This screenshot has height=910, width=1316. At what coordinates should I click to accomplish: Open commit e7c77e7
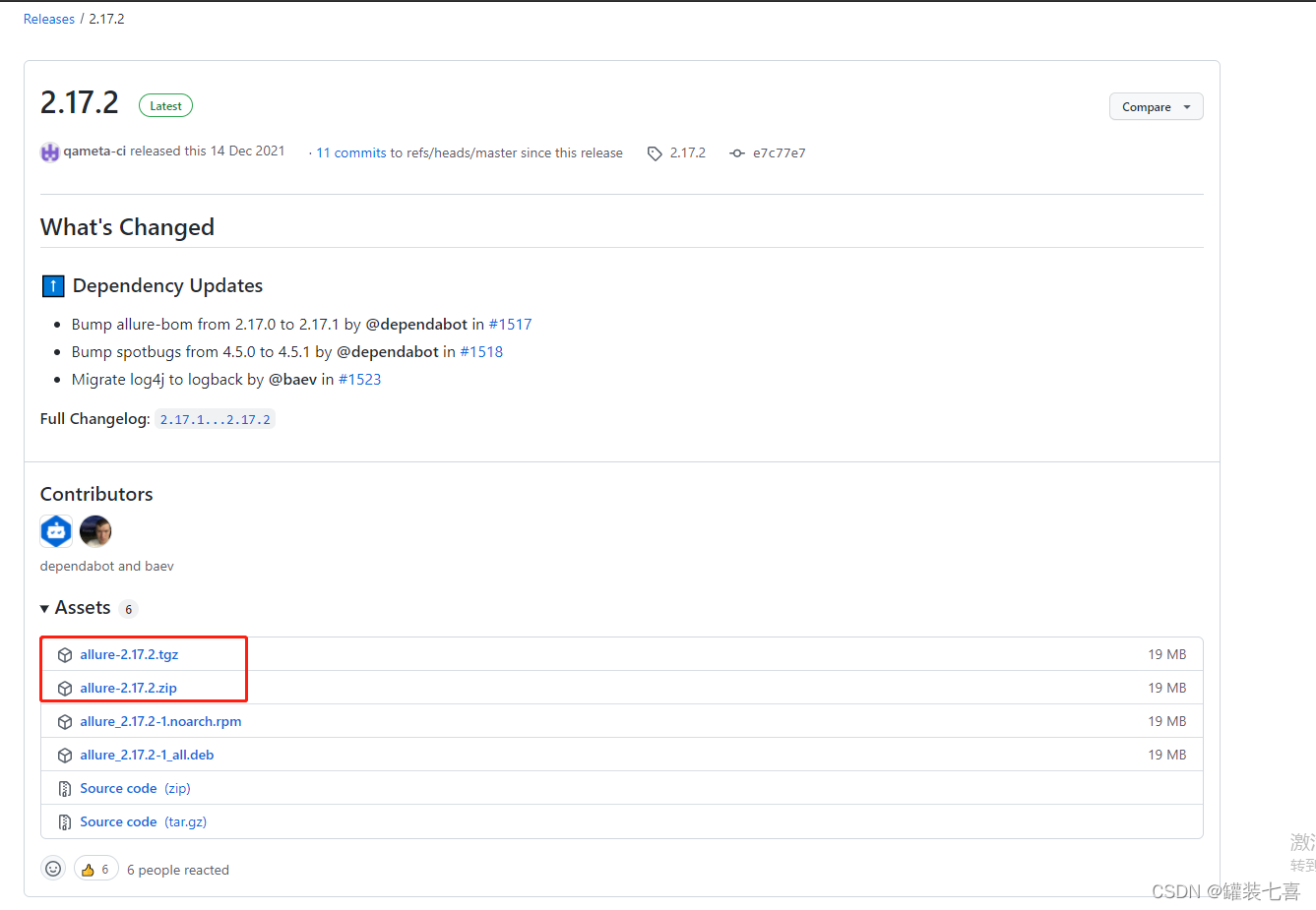(x=780, y=153)
